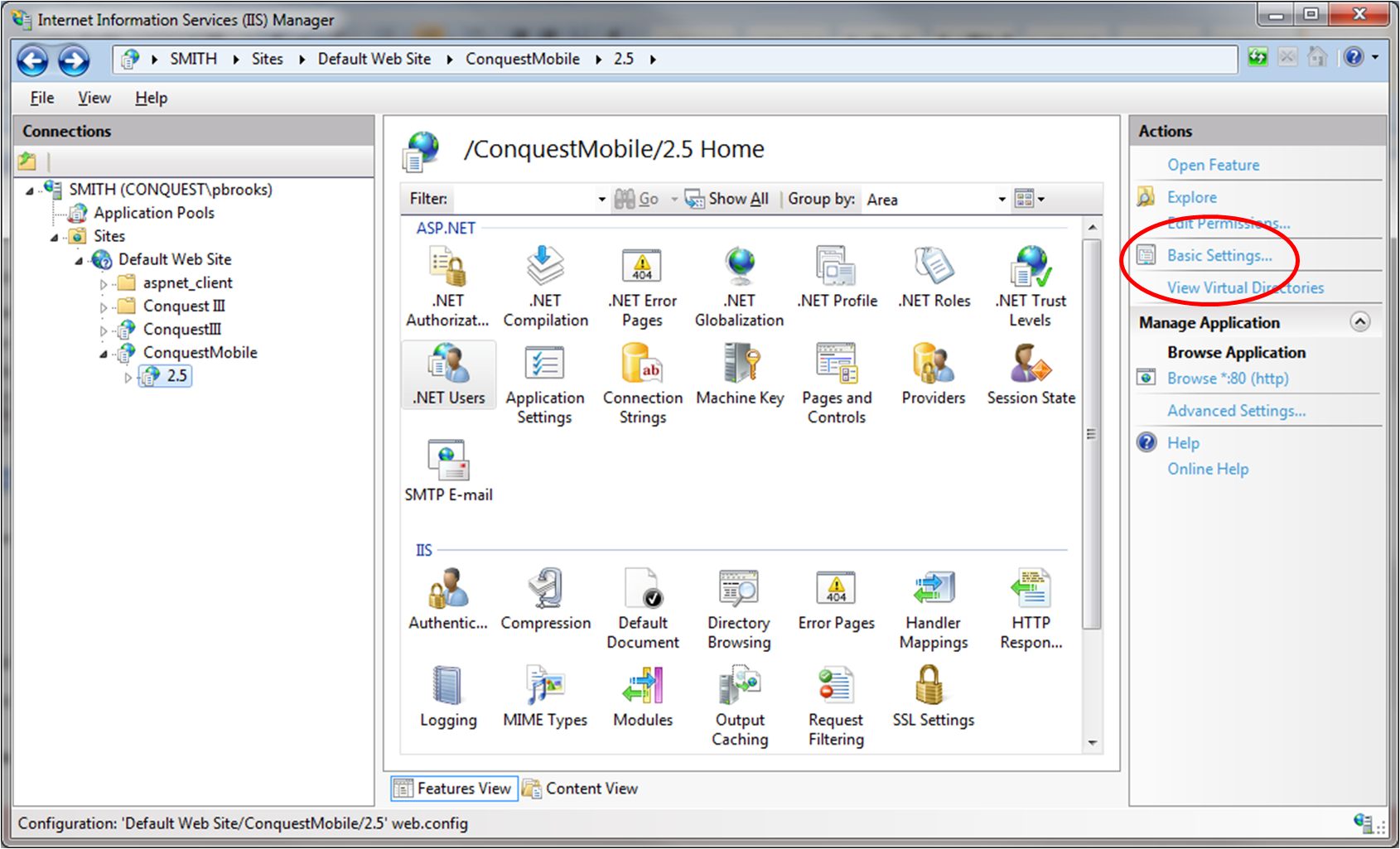Select the Machine Key icon
Image resolution: width=1400 pixels, height=849 pixels.
[x=740, y=374]
